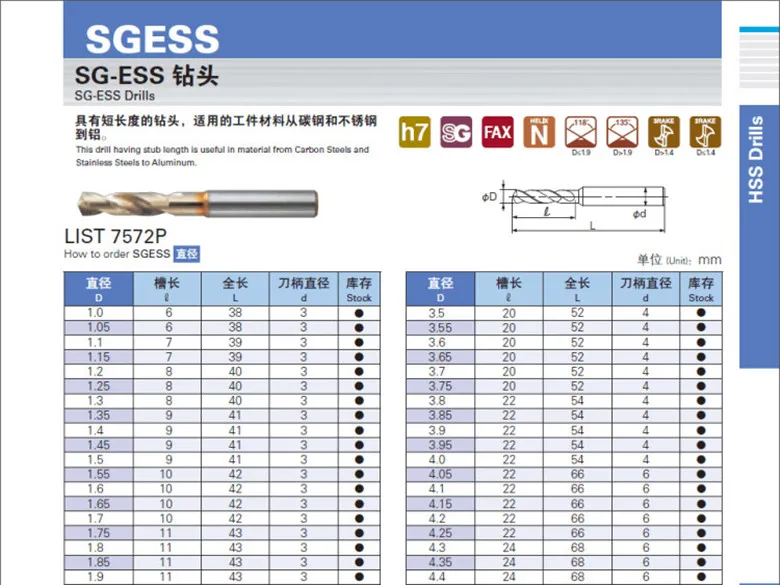Click diameter cell 3.95
Image resolution: width=780 pixels, height=585 pixels.
[x=440, y=445]
